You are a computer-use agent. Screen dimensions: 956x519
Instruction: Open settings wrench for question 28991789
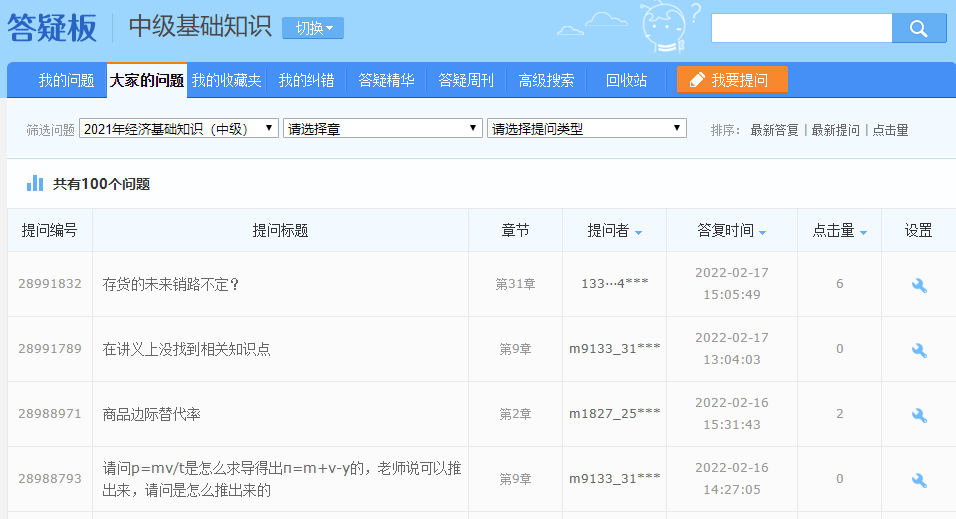tap(919, 350)
